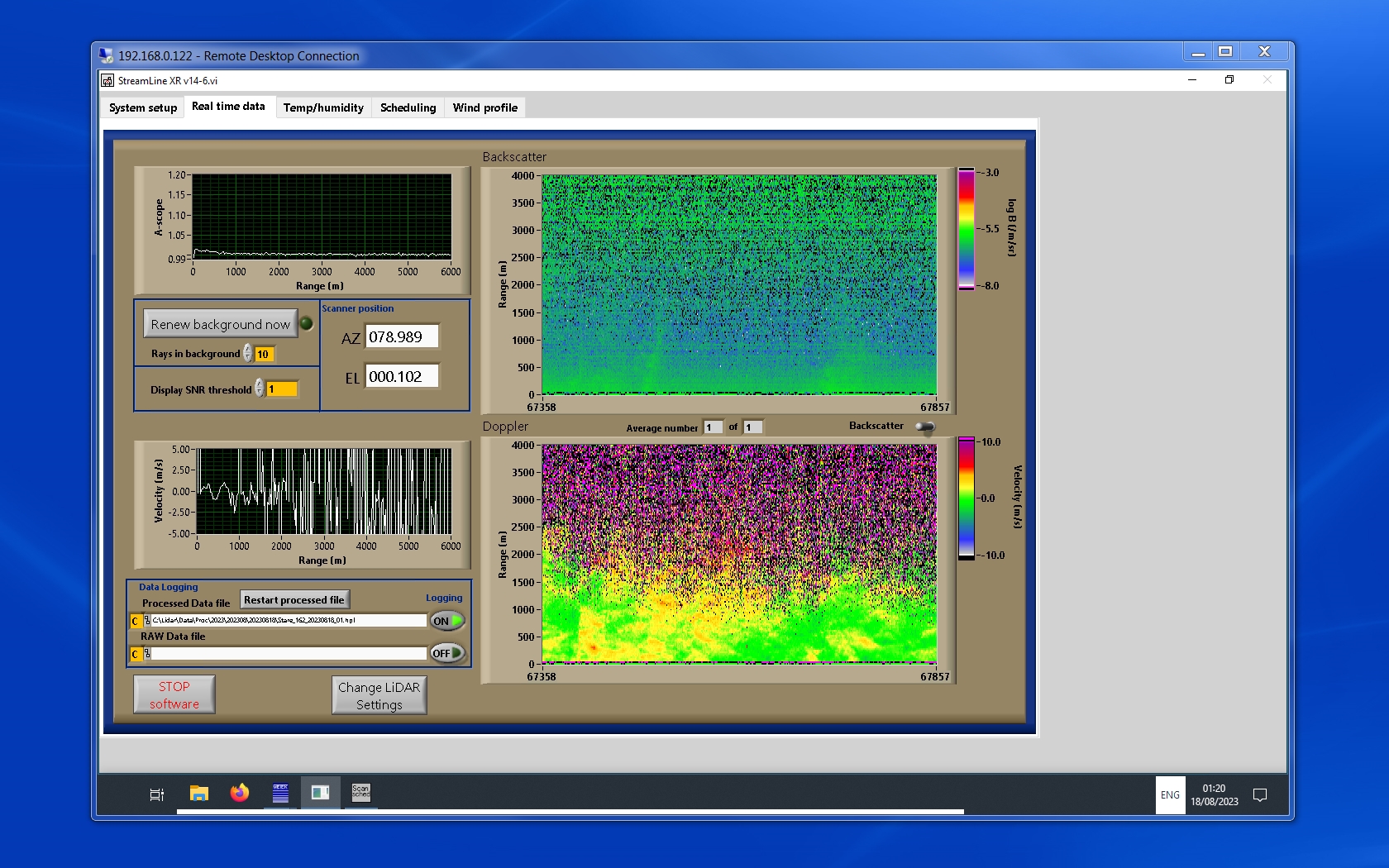Screen dimensions: 1389x868
Task: Click the Display SNR threshold stepper arrows
Action: pyautogui.click(x=260, y=389)
